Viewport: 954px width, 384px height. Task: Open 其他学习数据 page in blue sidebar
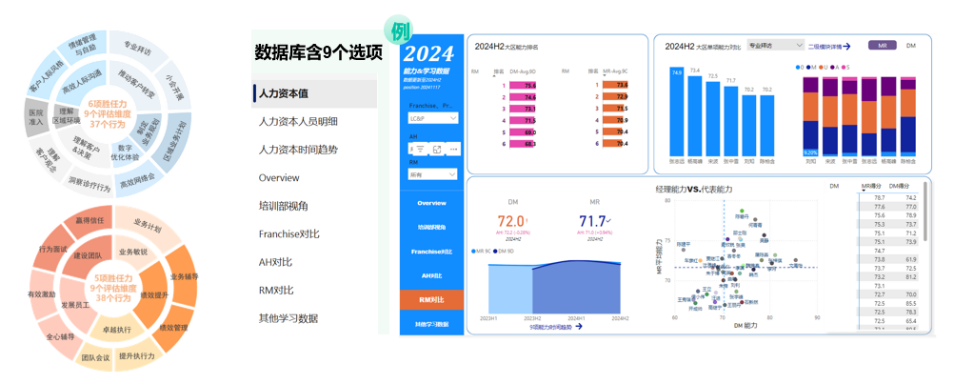[x=431, y=324]
